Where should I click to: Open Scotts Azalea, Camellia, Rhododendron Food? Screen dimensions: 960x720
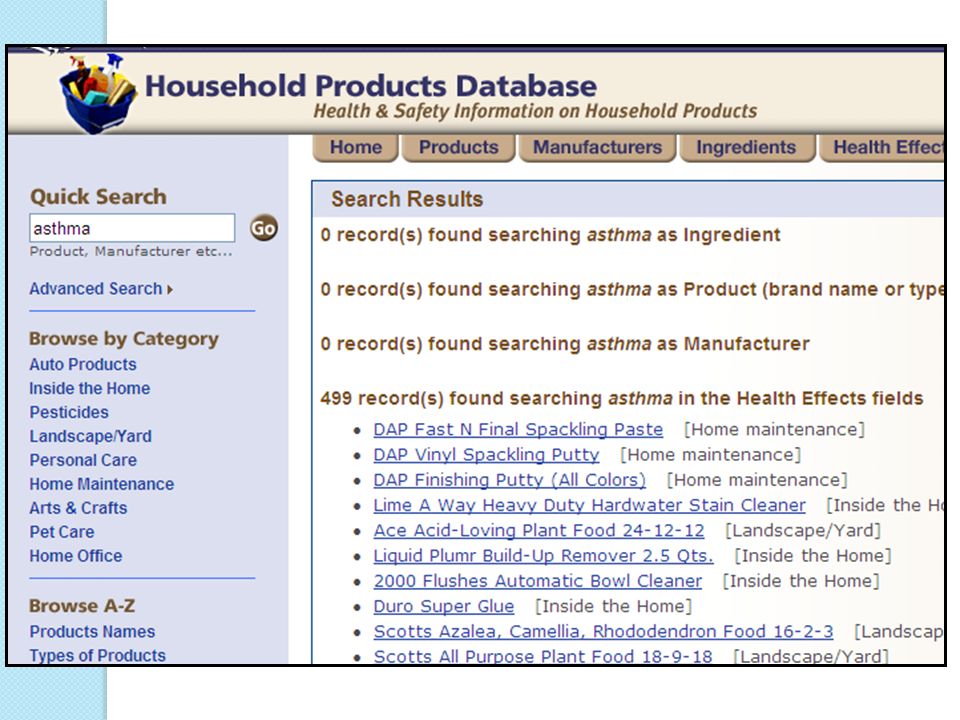pos(604,631)
